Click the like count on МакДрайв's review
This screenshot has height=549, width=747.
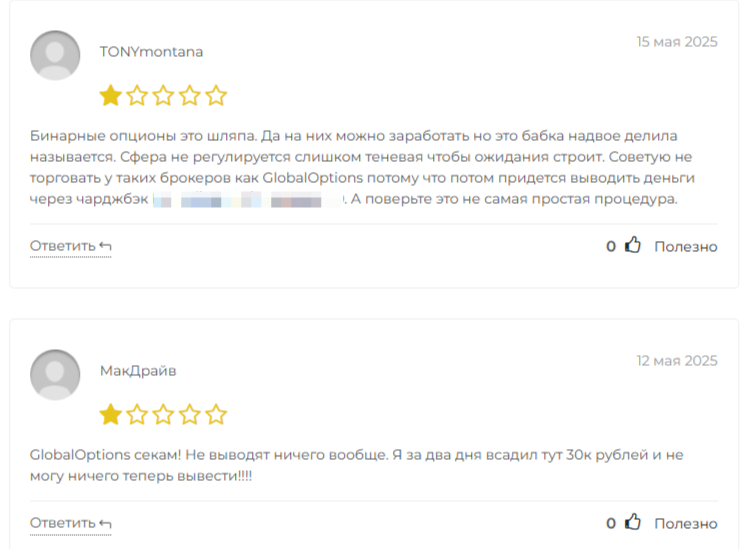click(611, 523)
